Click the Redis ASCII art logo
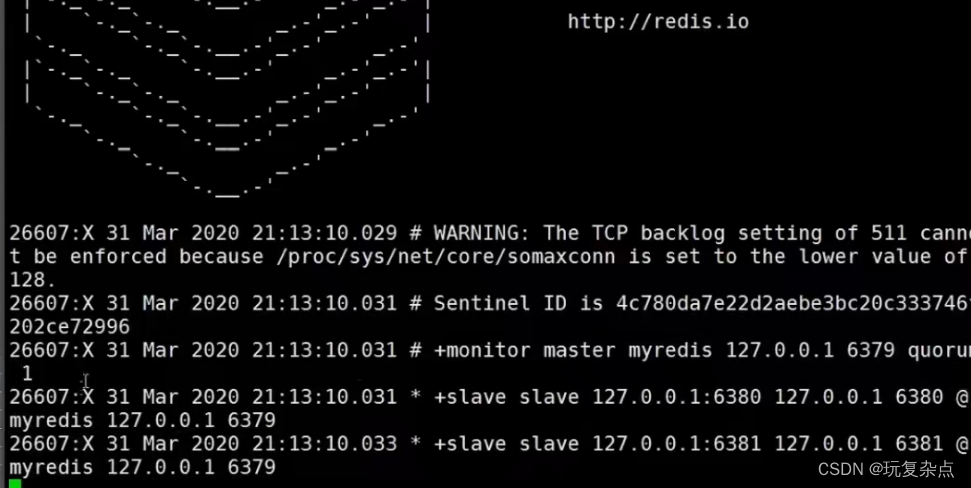971x488 pixels. 228,99
